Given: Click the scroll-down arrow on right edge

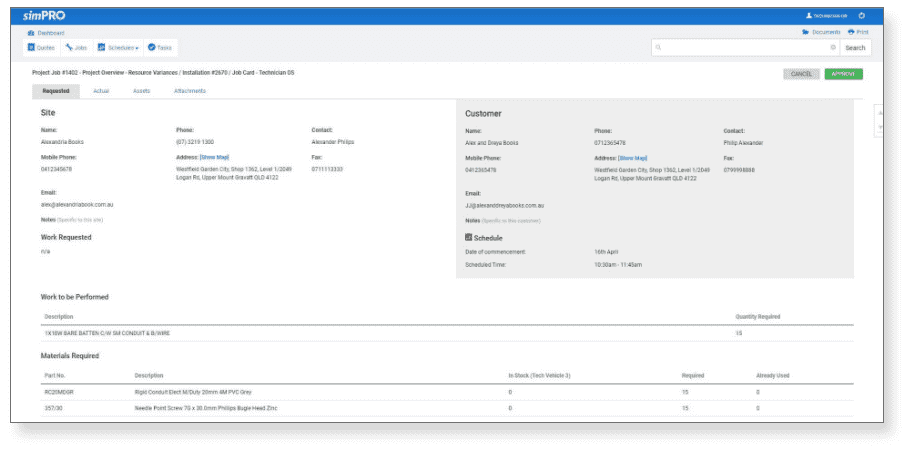Looking at the screenshot, I should pyautogui.click(x=880, y=127).
